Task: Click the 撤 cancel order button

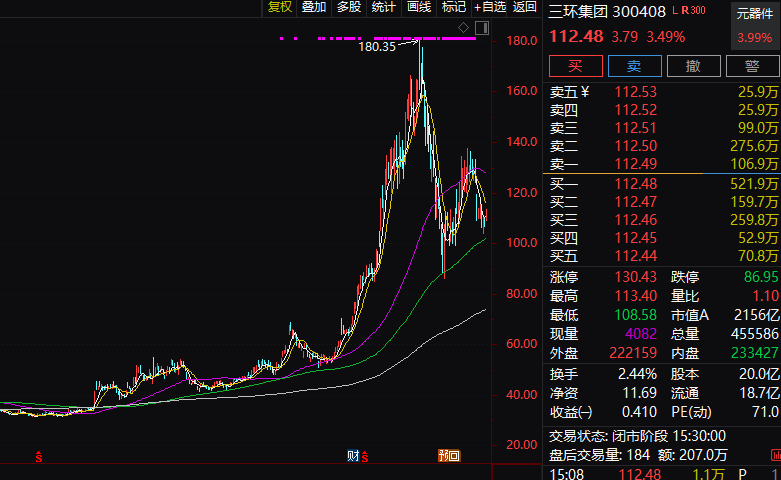Action: [x=693, y=66]
